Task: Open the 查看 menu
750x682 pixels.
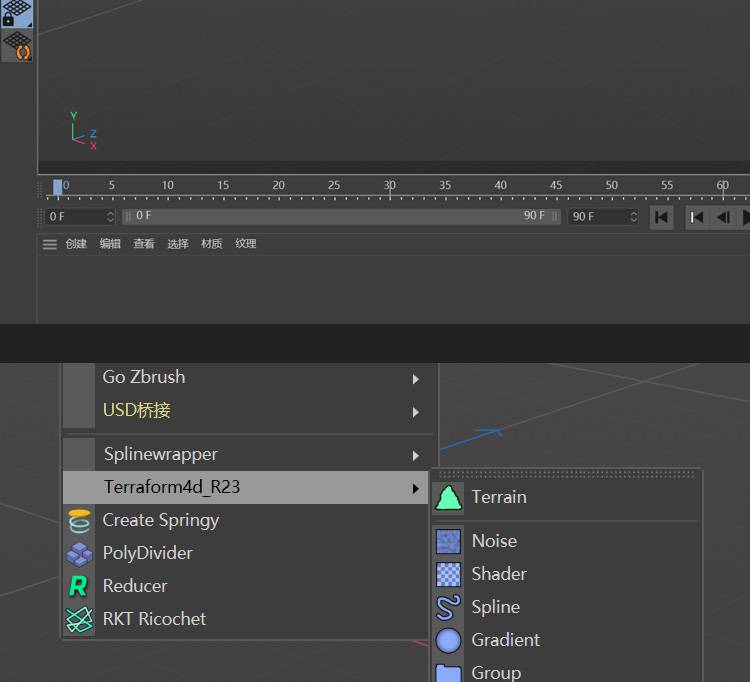Action: (x=144, y=244)
